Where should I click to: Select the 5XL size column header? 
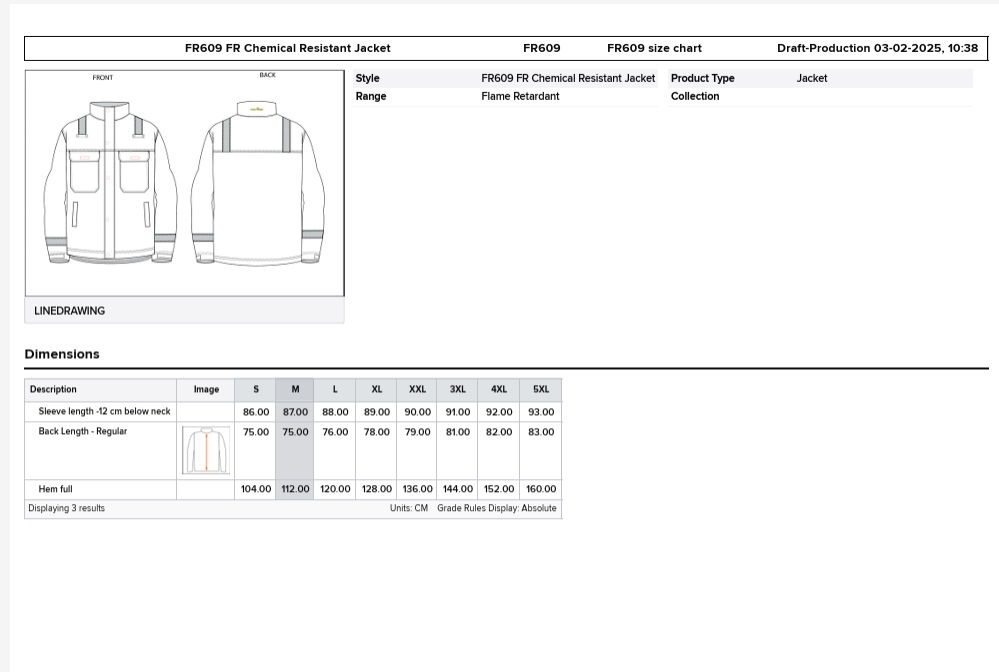coord(540,389)
